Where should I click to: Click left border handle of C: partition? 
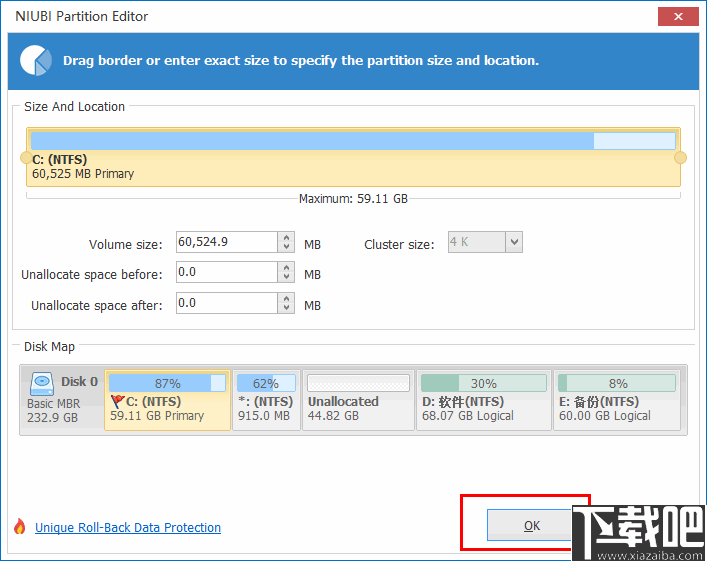pos(26,158)
